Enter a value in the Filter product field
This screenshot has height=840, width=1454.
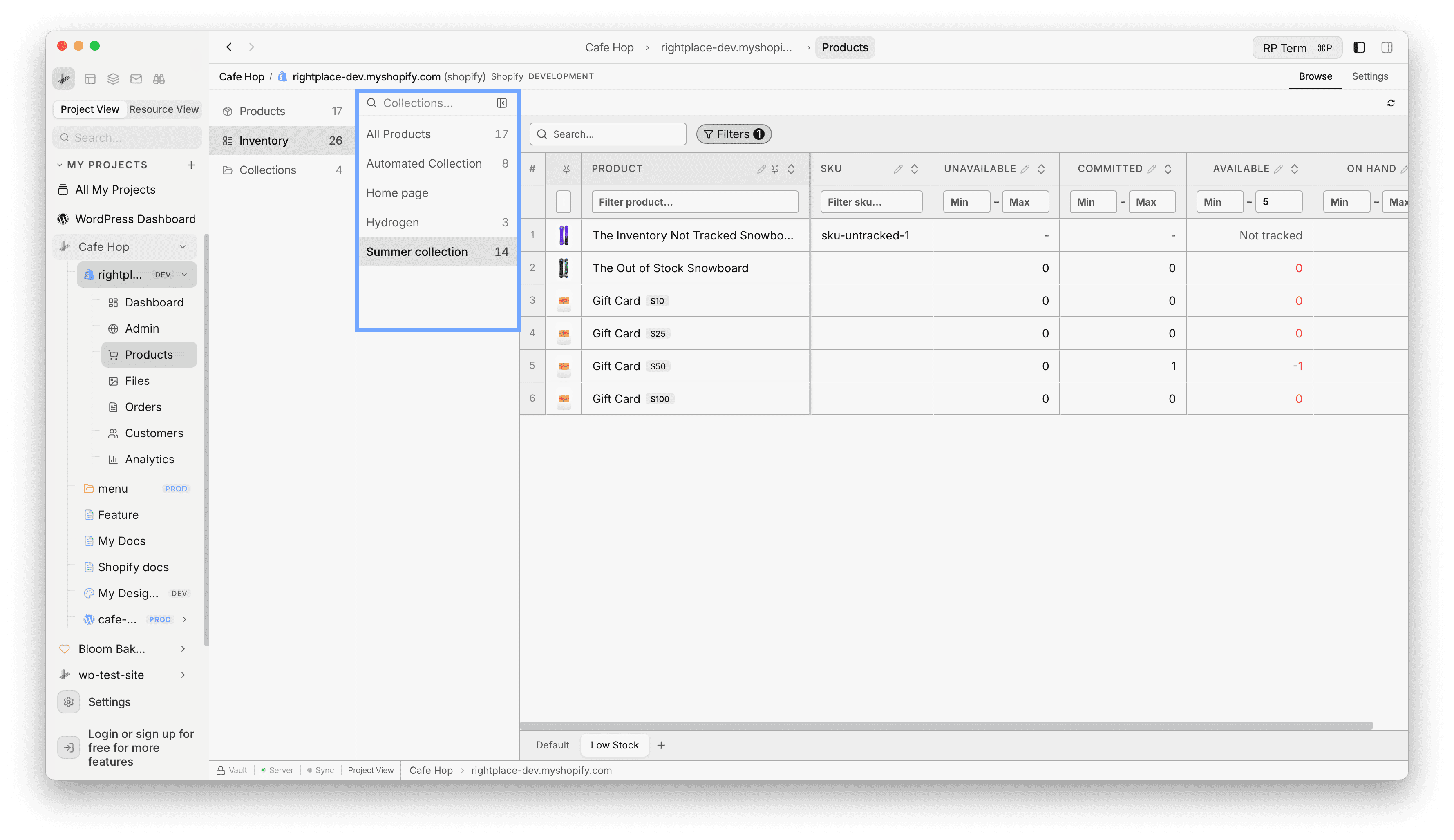695,201
